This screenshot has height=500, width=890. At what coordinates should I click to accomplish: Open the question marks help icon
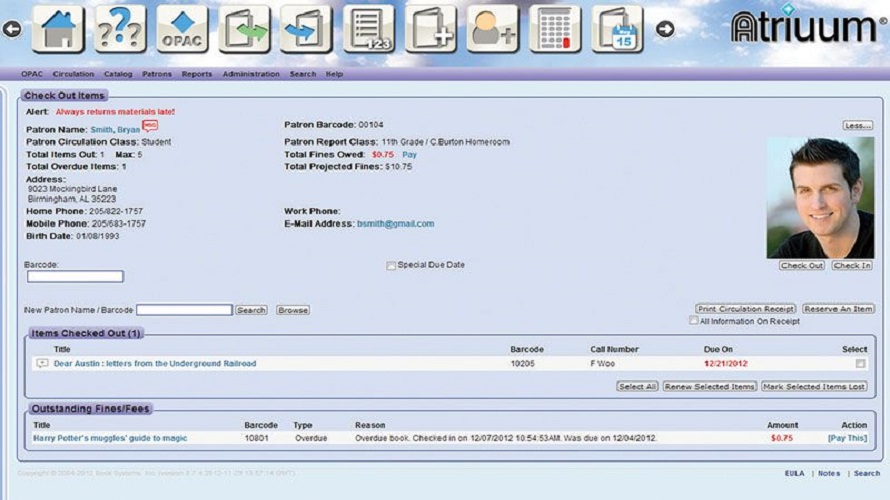(x=120, y=29)
